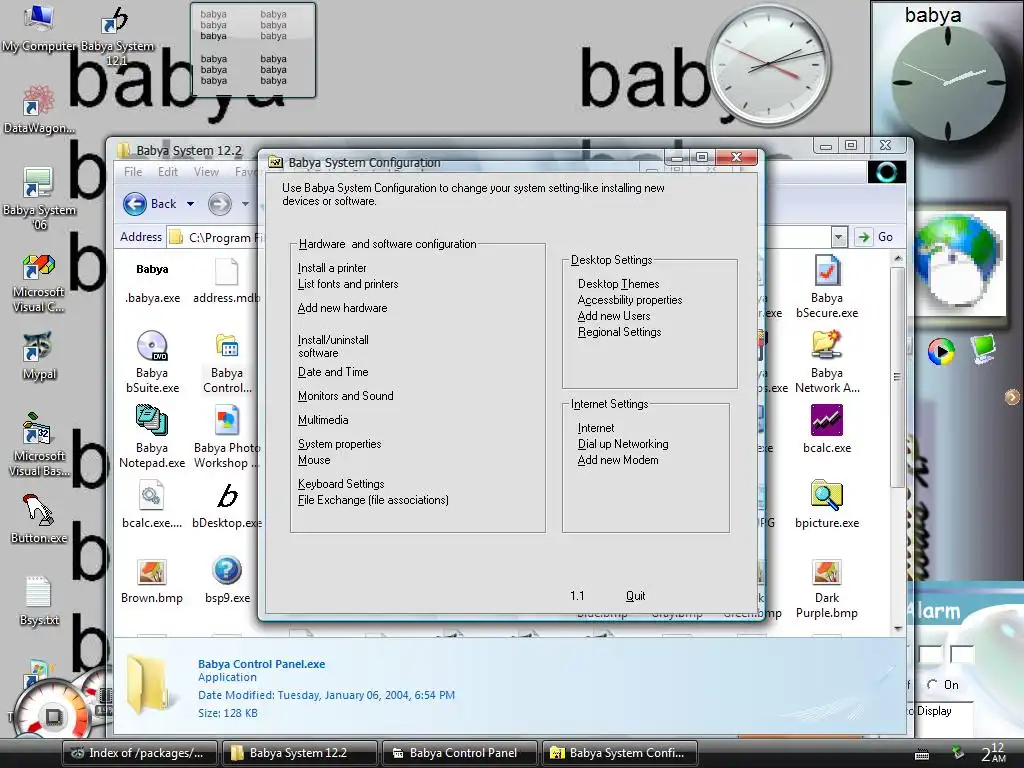Click media player icon in sidebar
The width and height of the screenshot is (1024, 768).
pyautogui.click(x=941, y=351)
